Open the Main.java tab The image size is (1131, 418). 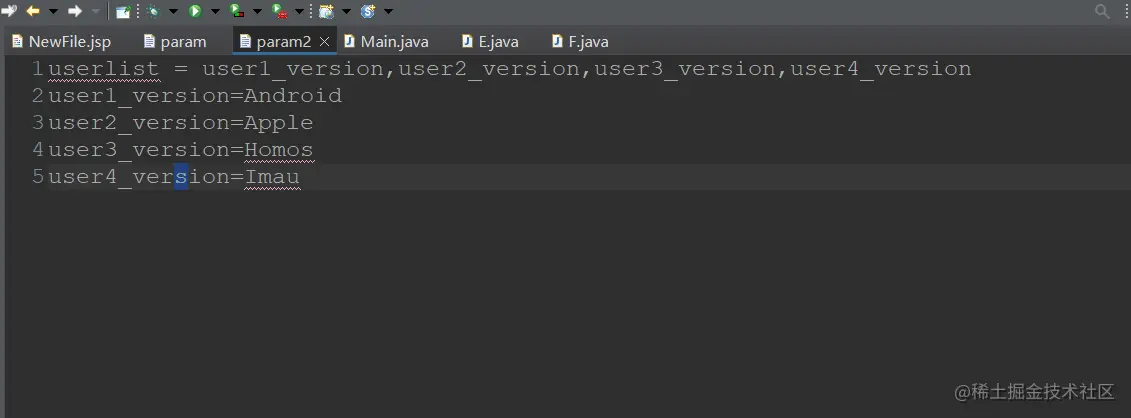386,42
